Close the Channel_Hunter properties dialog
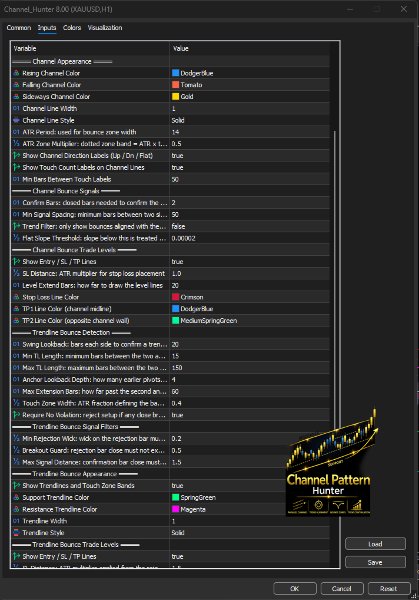 click(x=404, y=9)
